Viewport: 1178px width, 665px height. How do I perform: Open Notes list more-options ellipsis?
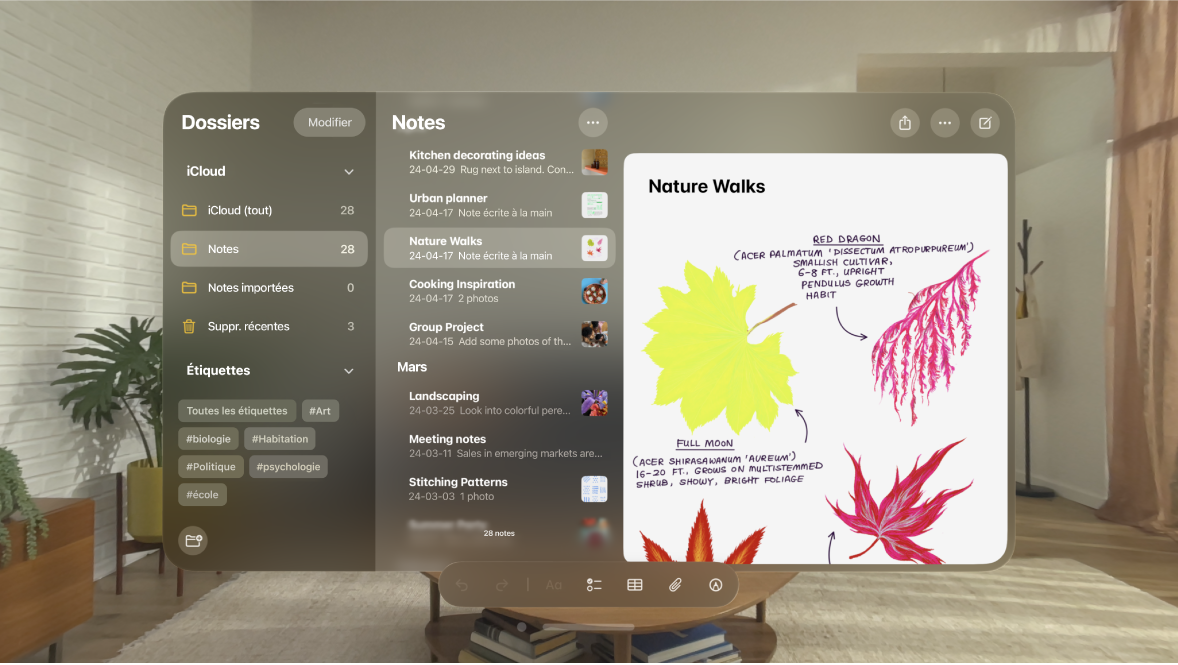click(593, 122)
